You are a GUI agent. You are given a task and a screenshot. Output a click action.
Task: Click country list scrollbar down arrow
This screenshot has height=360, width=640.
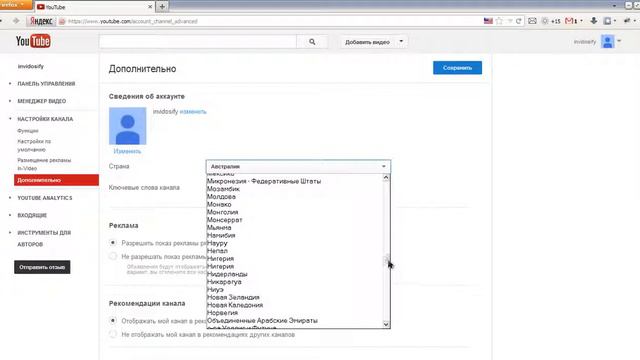(386, 324)
